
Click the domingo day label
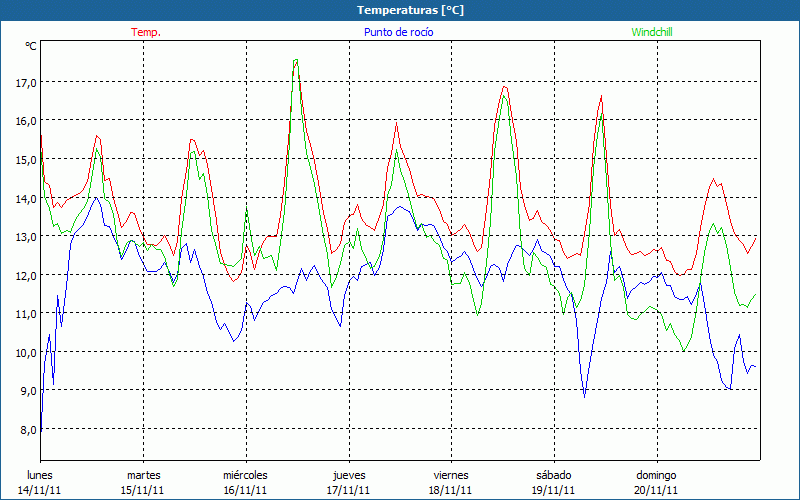(x=656, y=474)
